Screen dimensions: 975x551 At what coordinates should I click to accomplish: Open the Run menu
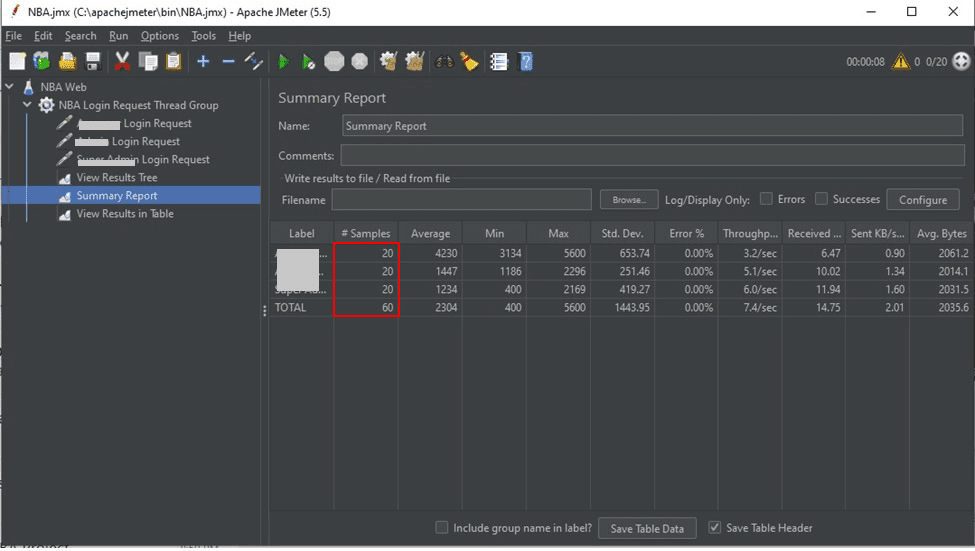click(118, 36)
